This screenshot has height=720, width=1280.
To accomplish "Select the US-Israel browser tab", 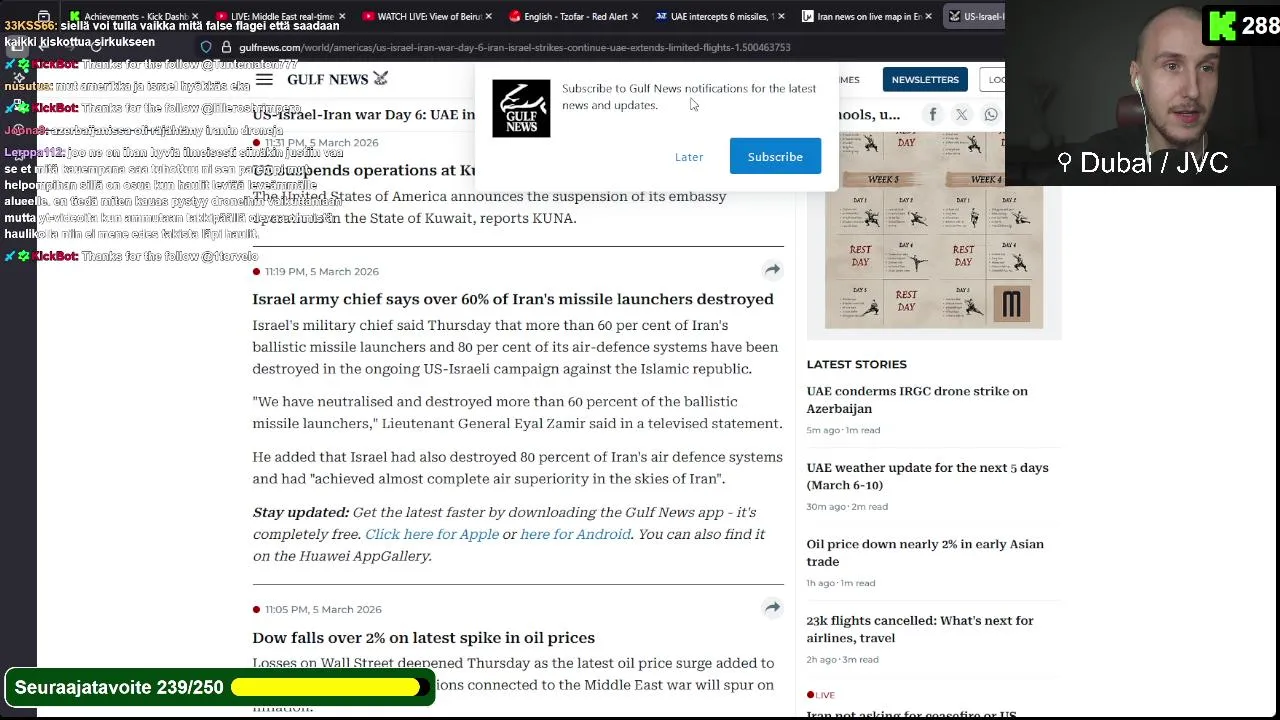I will 974,16.
